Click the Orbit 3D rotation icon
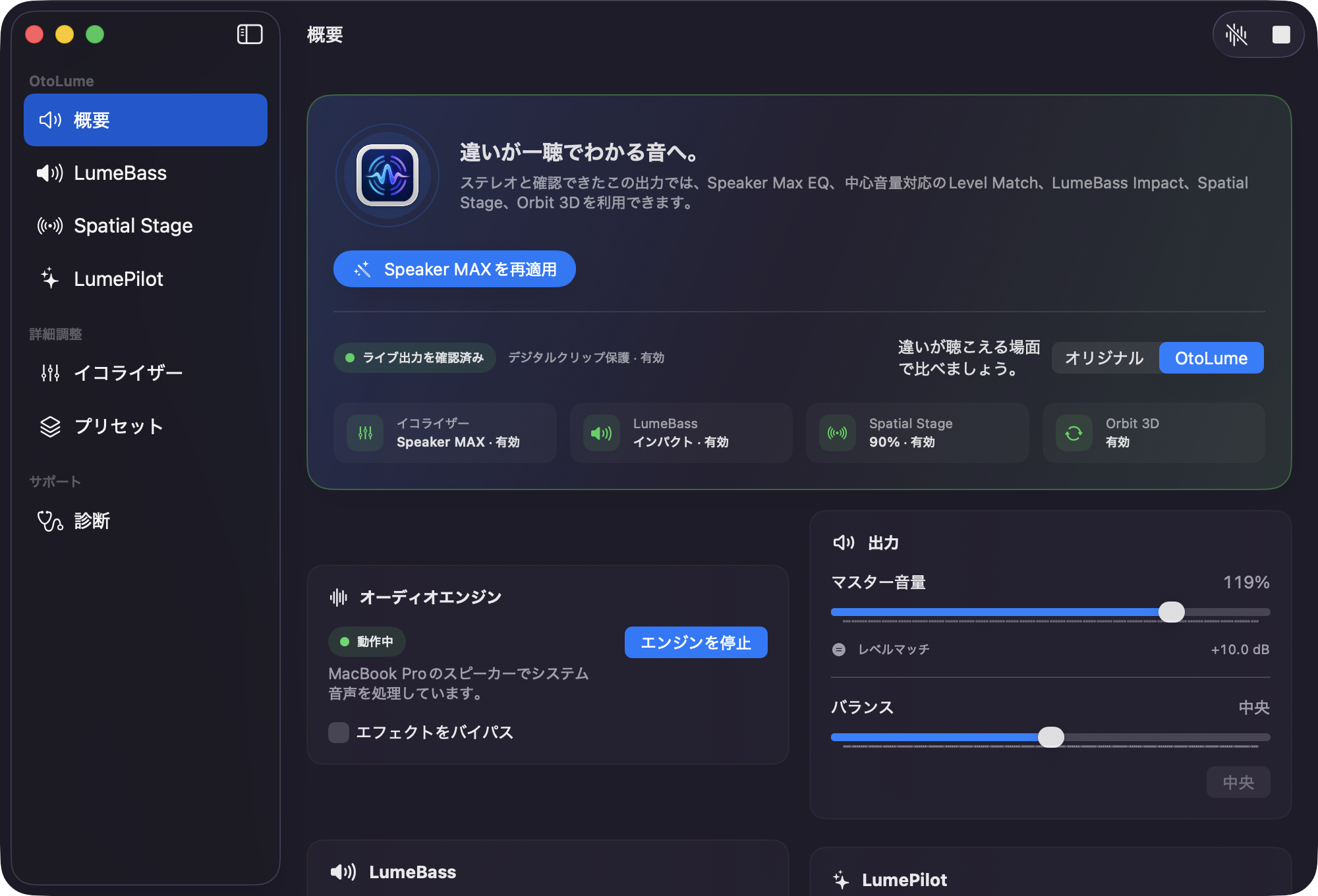Screen dimensions: 1318x896 (1074, 433)
